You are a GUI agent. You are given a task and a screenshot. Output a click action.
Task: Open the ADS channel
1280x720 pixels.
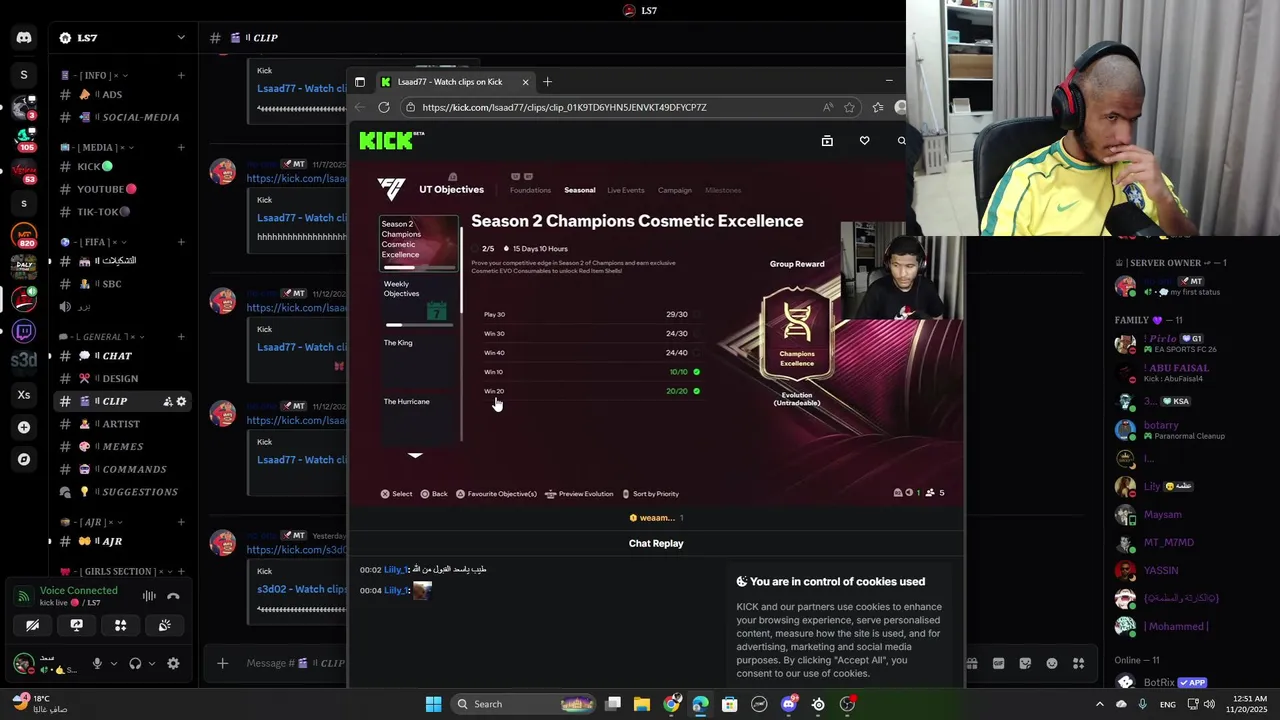tap(122, 95)
